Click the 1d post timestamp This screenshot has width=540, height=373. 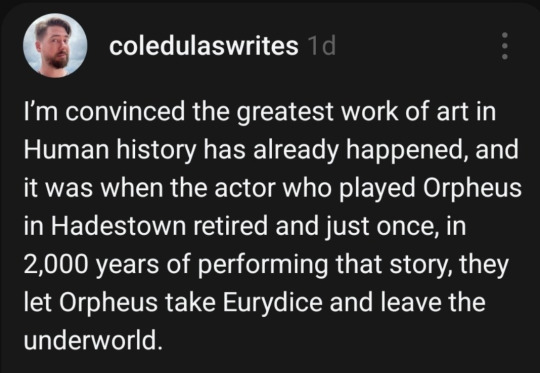click(321, 46)
